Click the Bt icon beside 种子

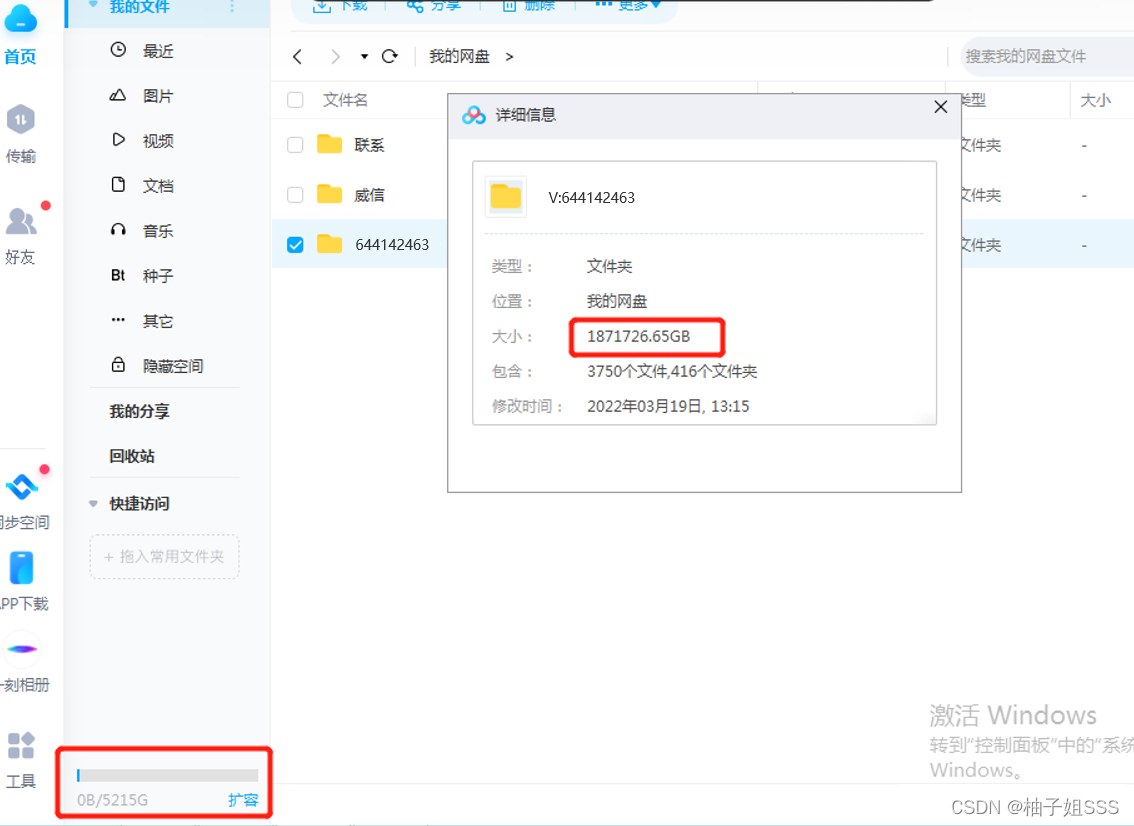point(118,275)
